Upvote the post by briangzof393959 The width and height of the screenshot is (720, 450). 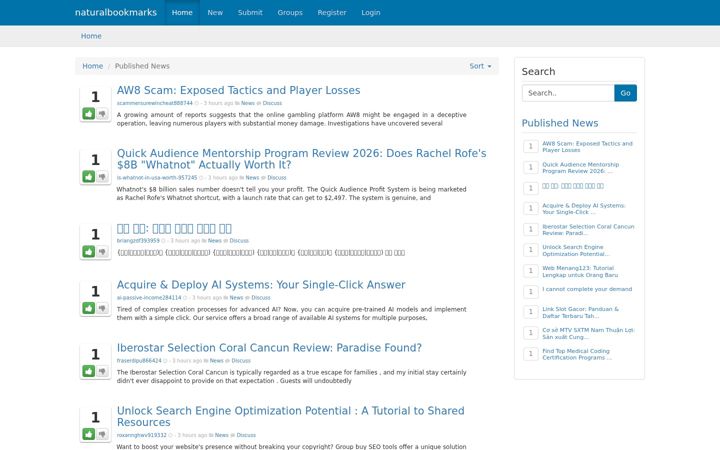pos(89,251)
